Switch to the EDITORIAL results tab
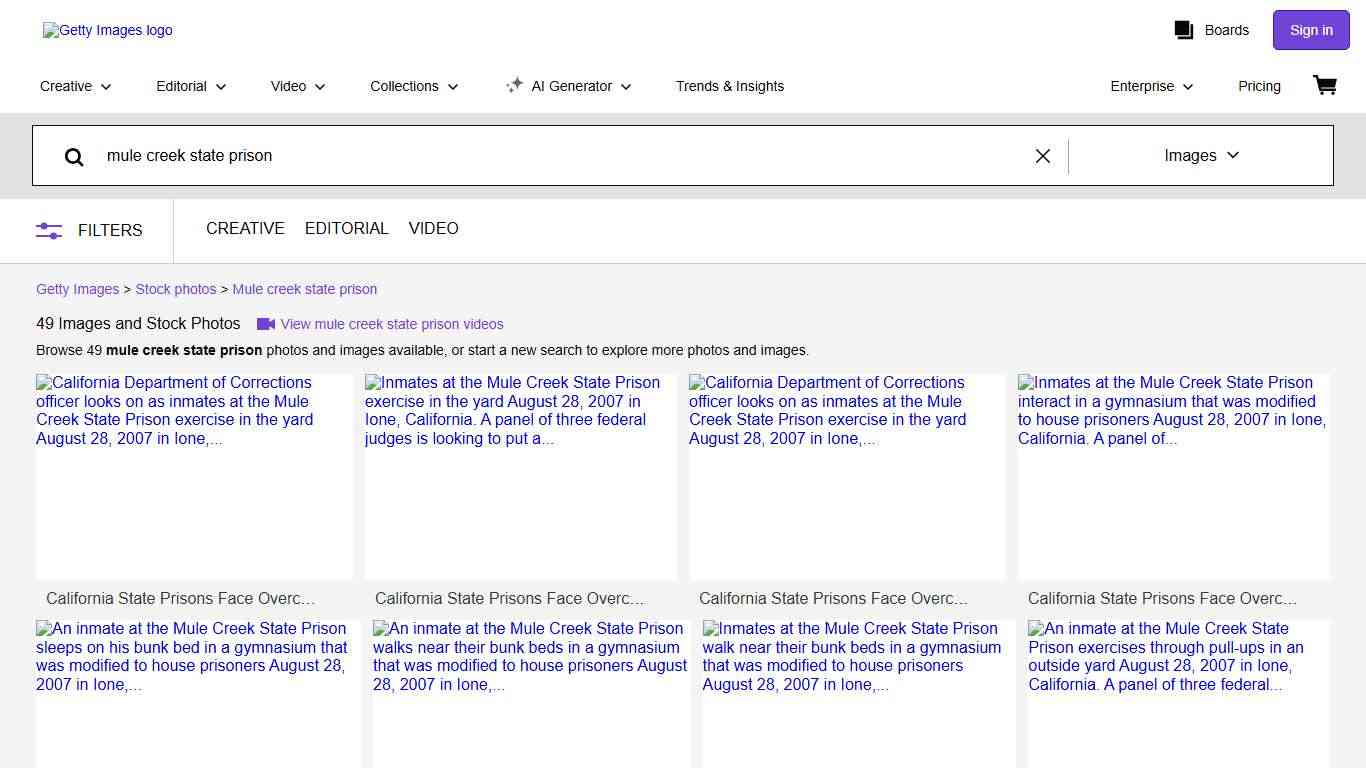Image resolution: width=1366 pixels, height=768 pixels. tap(346, 229)
